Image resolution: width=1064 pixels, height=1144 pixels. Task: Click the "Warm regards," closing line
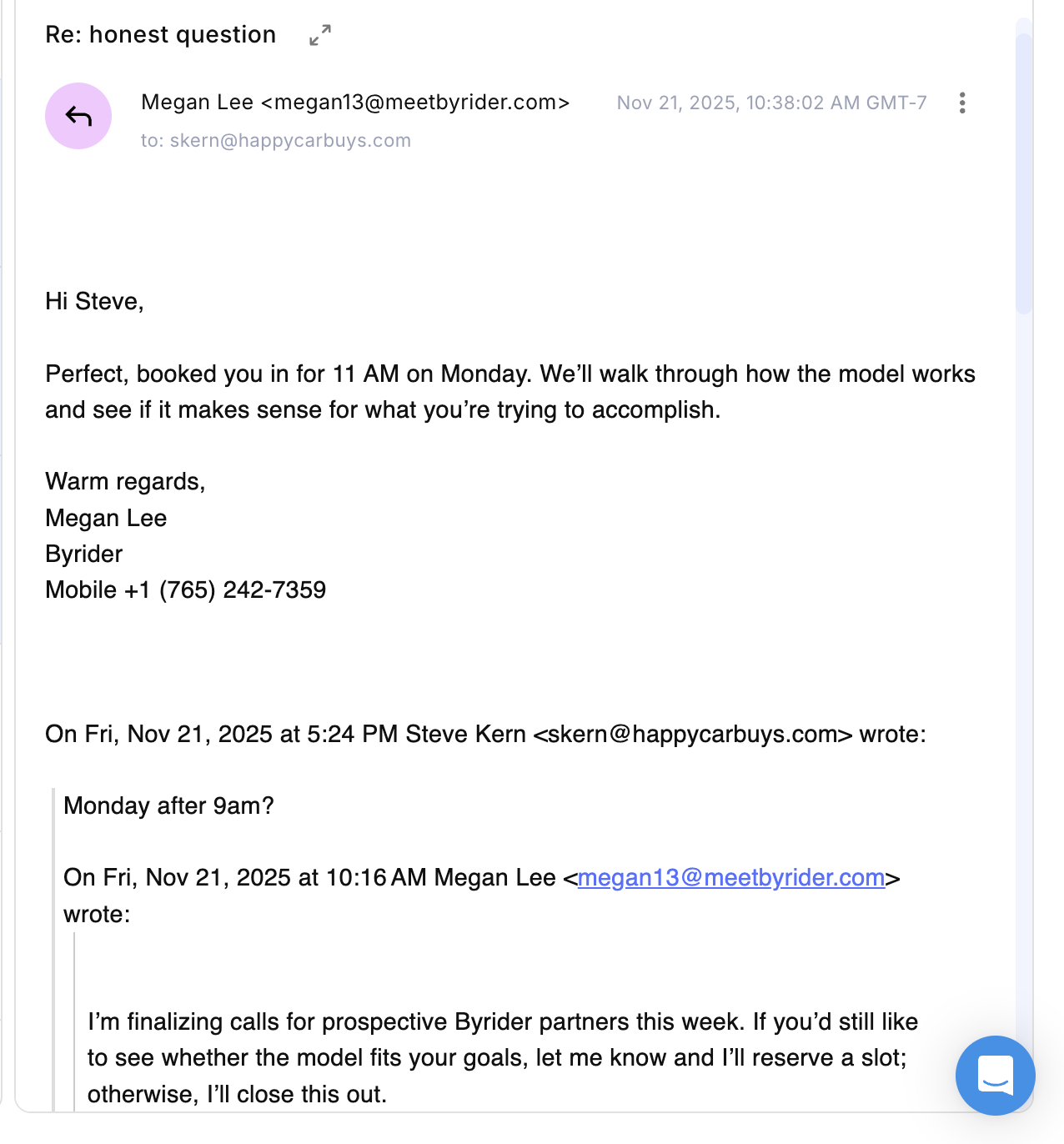point(125,481)
